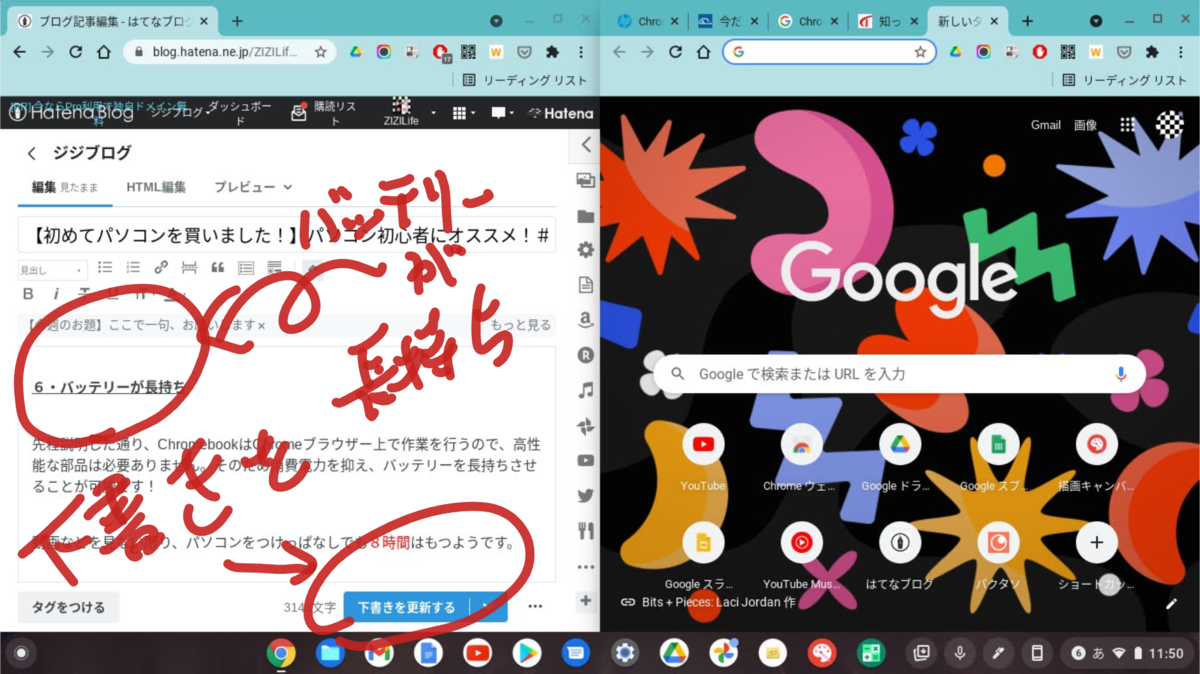
Task: Apply bulleted list formatting in the editor
Action: coord(105,268)
